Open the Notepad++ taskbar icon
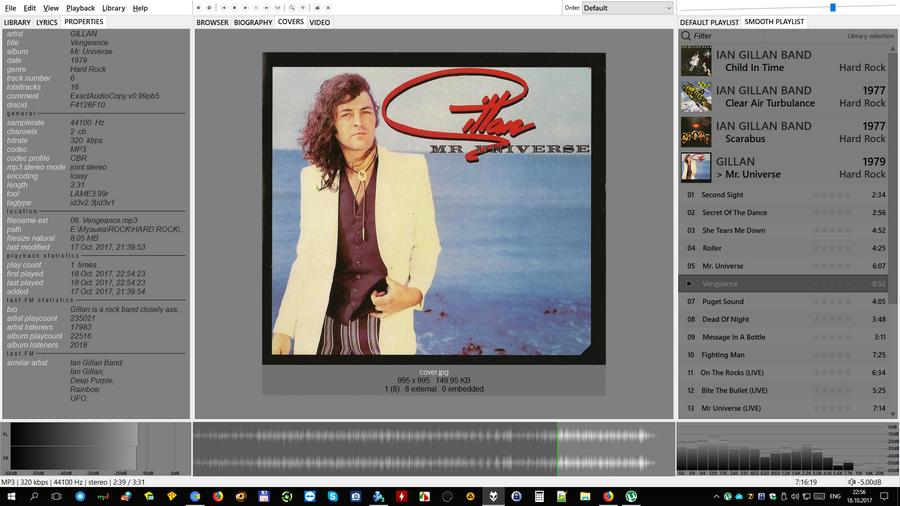900x506 pixels. click(562, 496)
